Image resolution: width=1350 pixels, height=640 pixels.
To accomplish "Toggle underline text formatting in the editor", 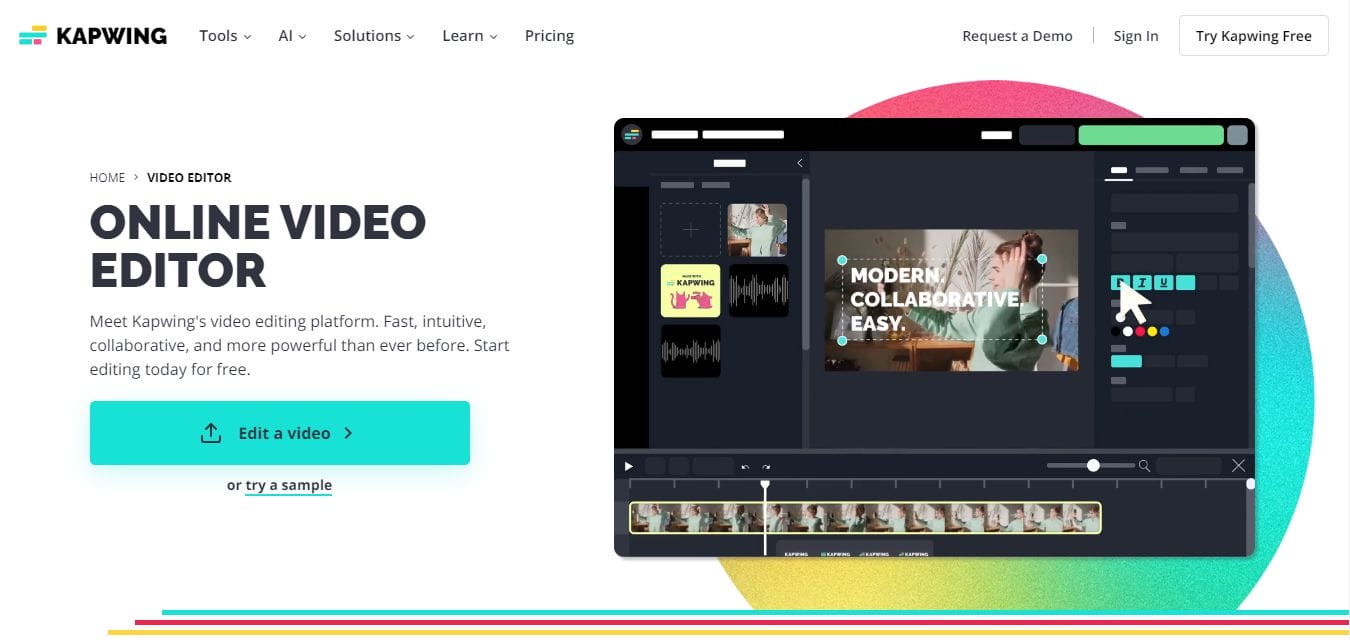I will coord(1163,283).
